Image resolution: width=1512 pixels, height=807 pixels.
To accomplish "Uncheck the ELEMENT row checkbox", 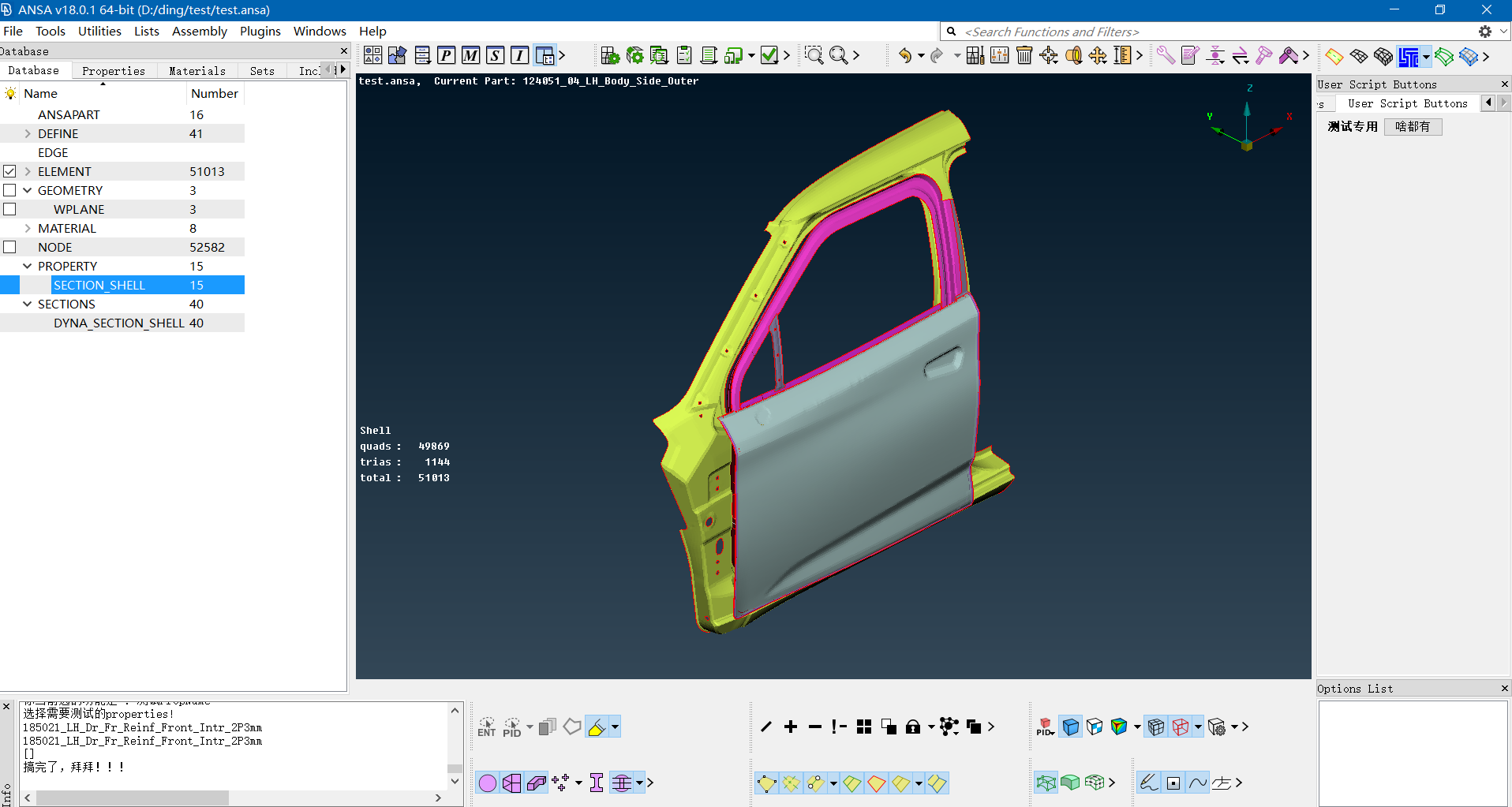I will 9,171.
